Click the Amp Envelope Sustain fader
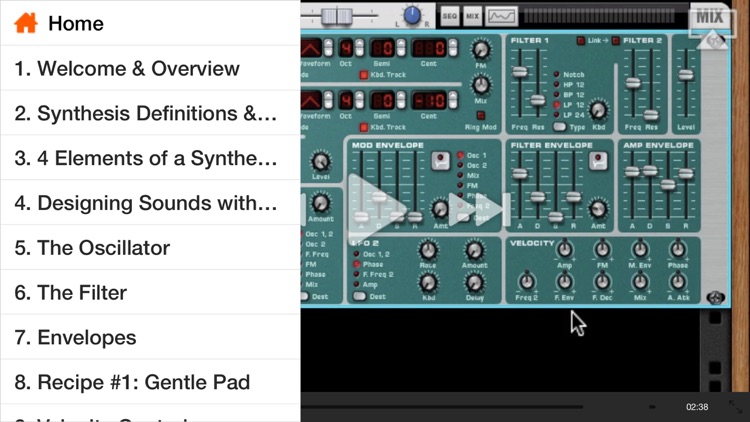Screen dimensions: 750x422 point(668,185)
